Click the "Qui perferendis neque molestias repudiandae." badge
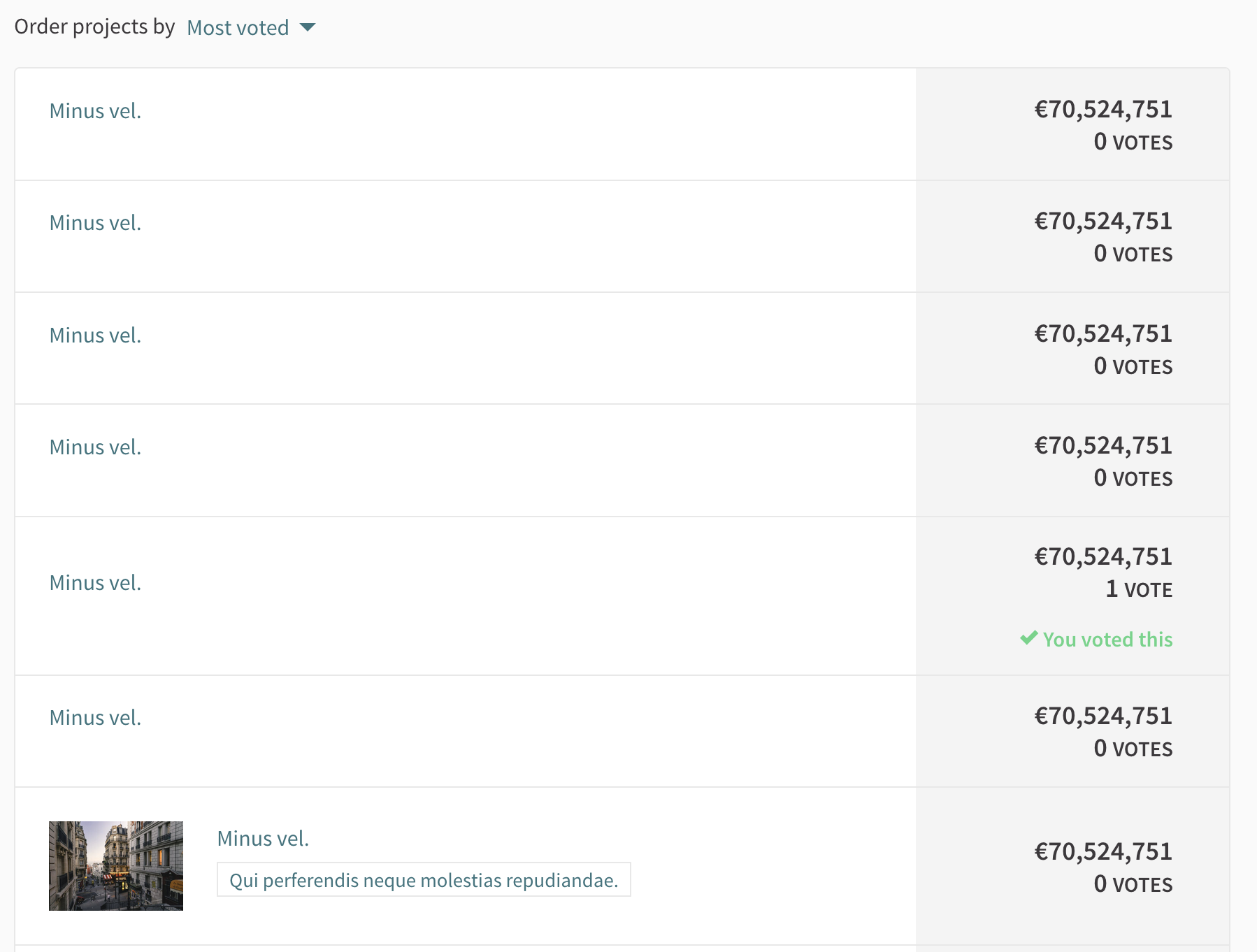The width and height of the screenshot is (1257, 952). (x=424, y=880)
